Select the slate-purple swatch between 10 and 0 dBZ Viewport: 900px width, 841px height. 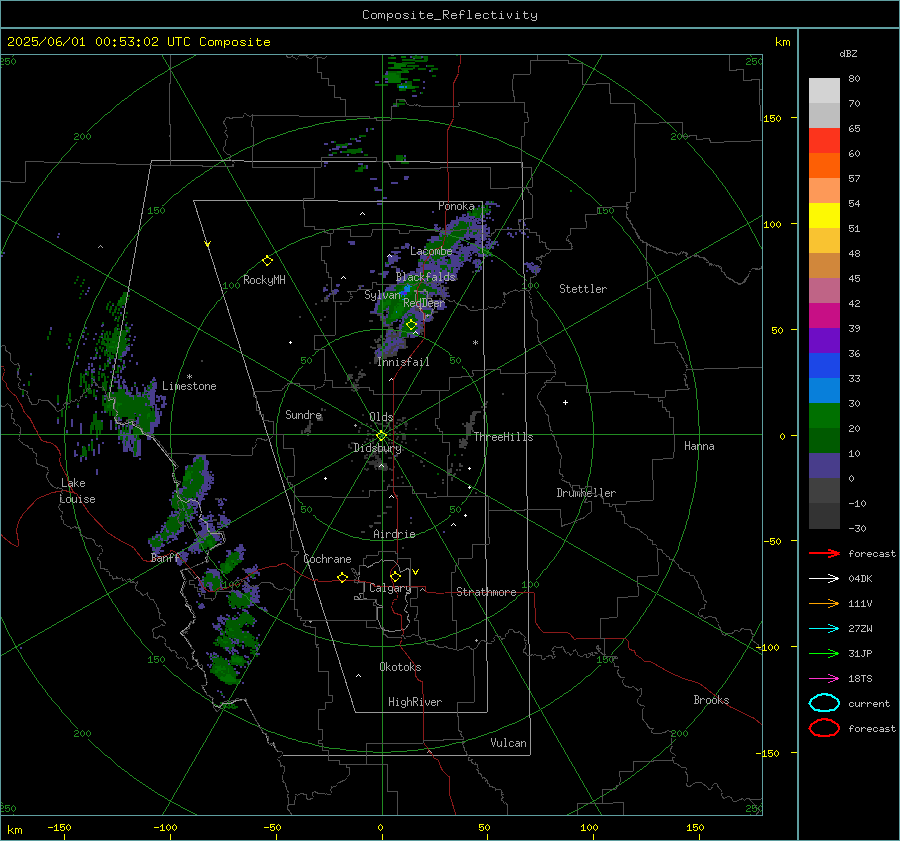[824, 466]
